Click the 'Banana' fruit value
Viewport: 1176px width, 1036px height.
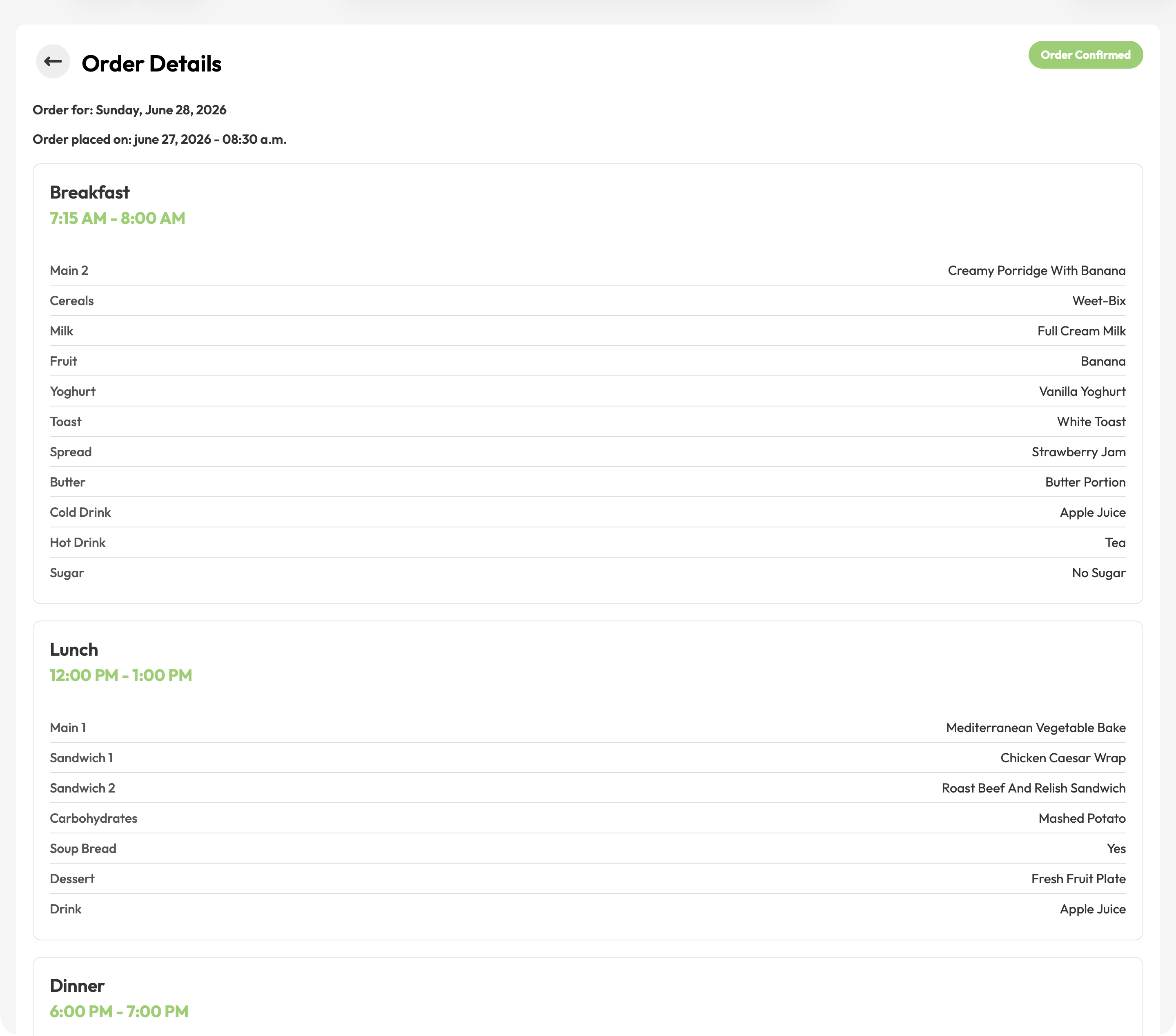(x=1102, y=361)
